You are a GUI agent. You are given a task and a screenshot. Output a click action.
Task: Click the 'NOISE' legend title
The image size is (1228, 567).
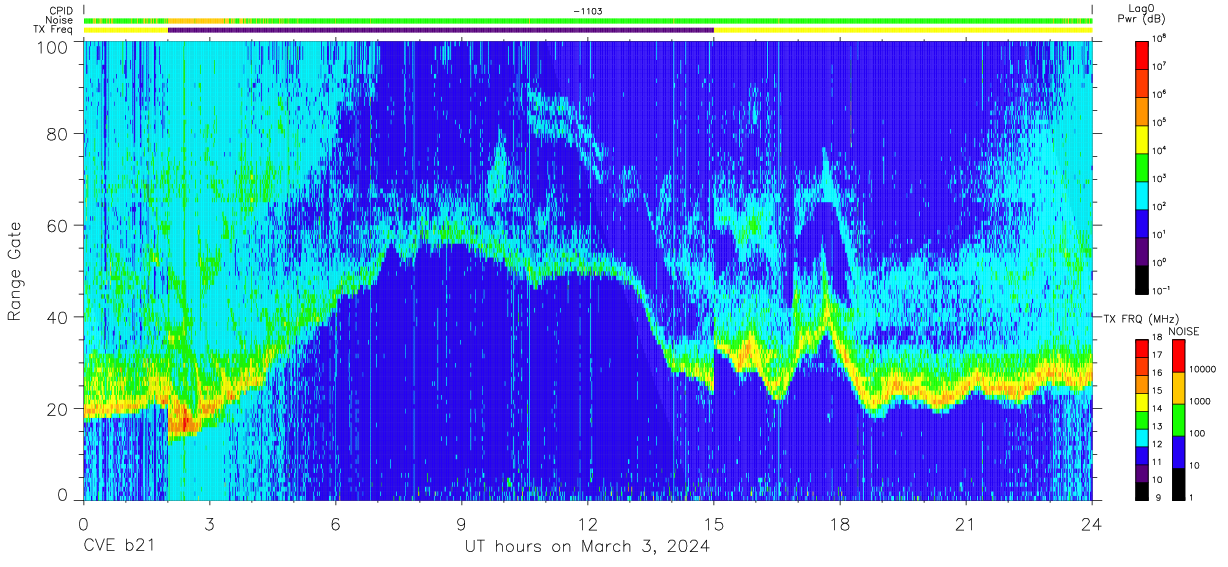click(x=1186, y=330)
